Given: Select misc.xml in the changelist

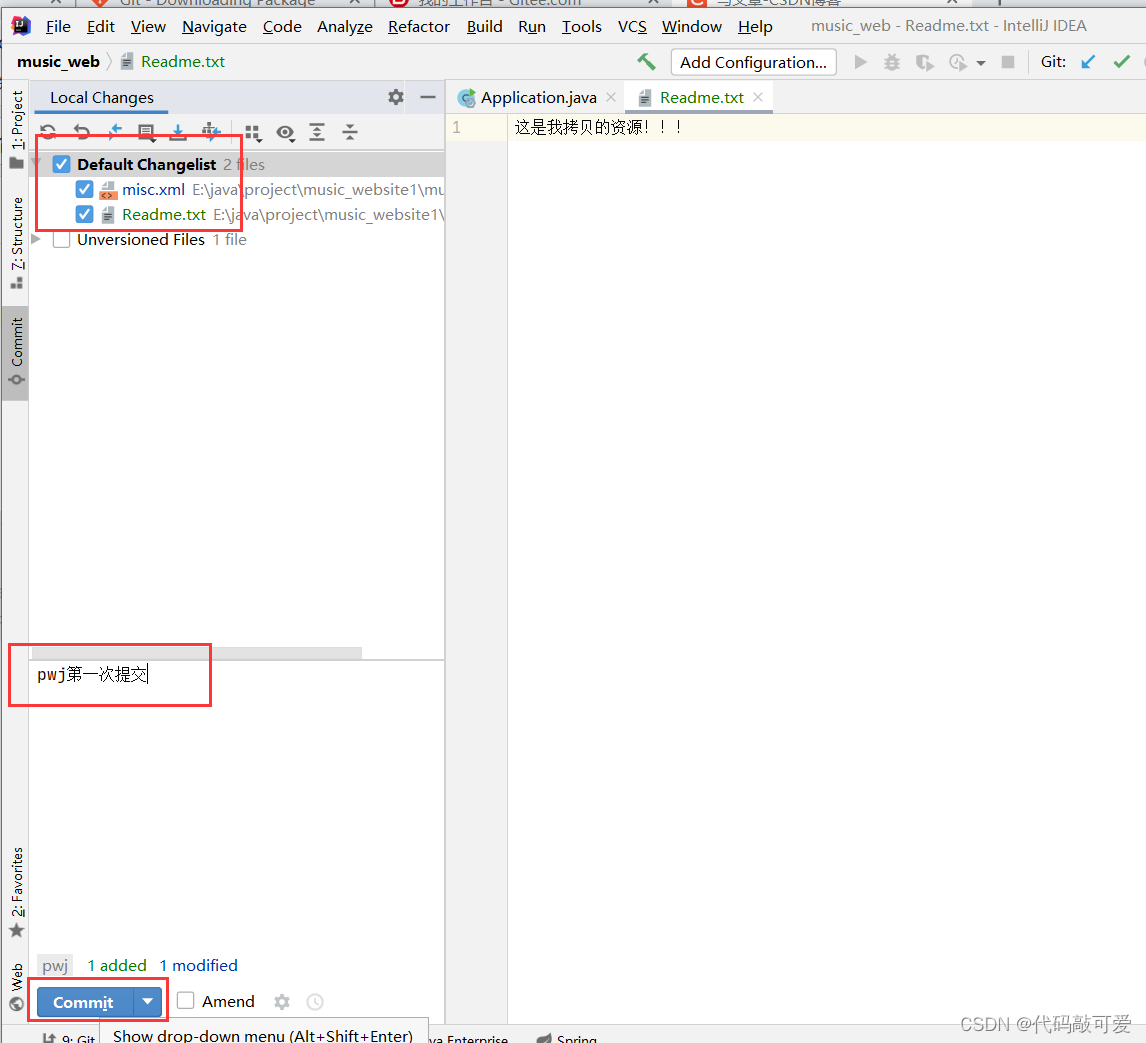Looking at the screenshot, I should point(153,190).
